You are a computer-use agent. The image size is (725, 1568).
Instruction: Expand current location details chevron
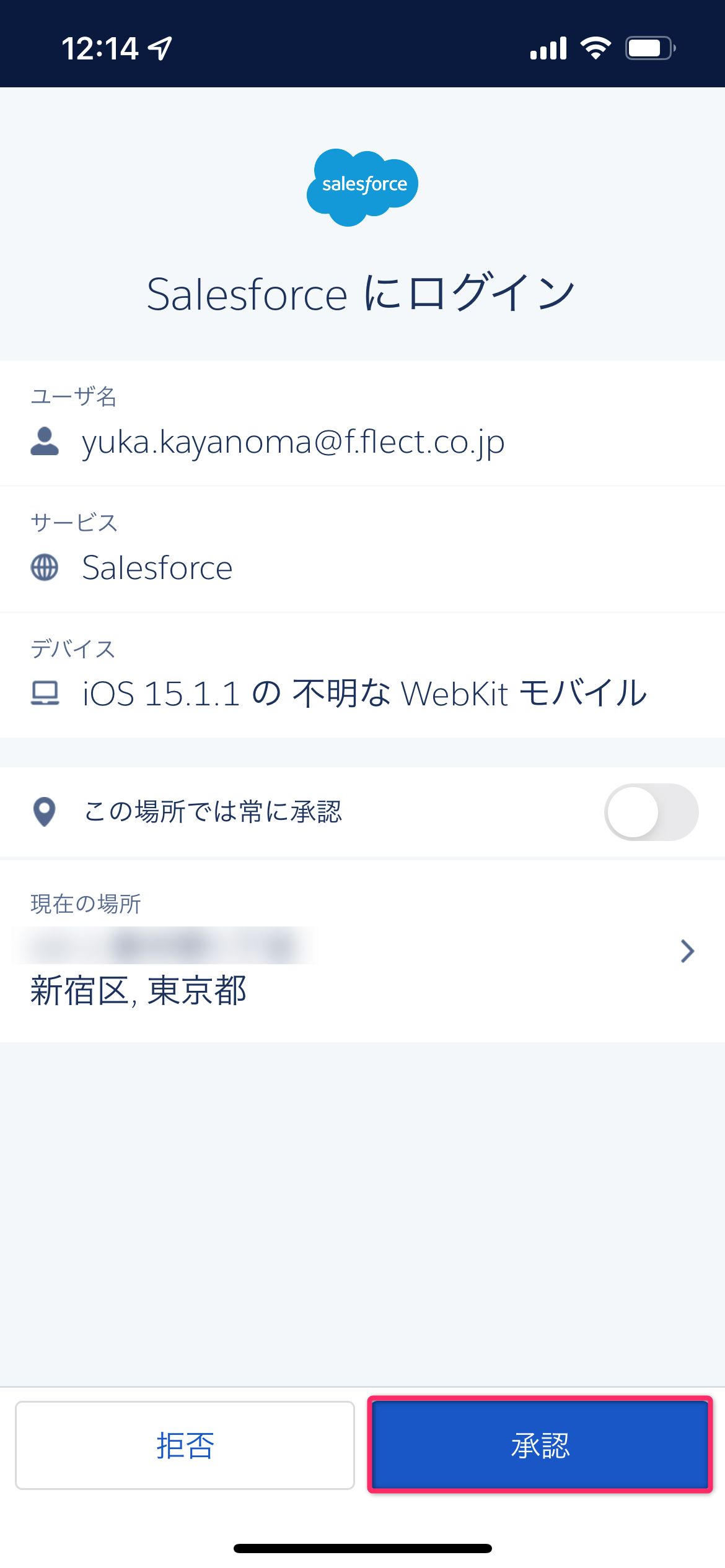[x=687, y=951]
